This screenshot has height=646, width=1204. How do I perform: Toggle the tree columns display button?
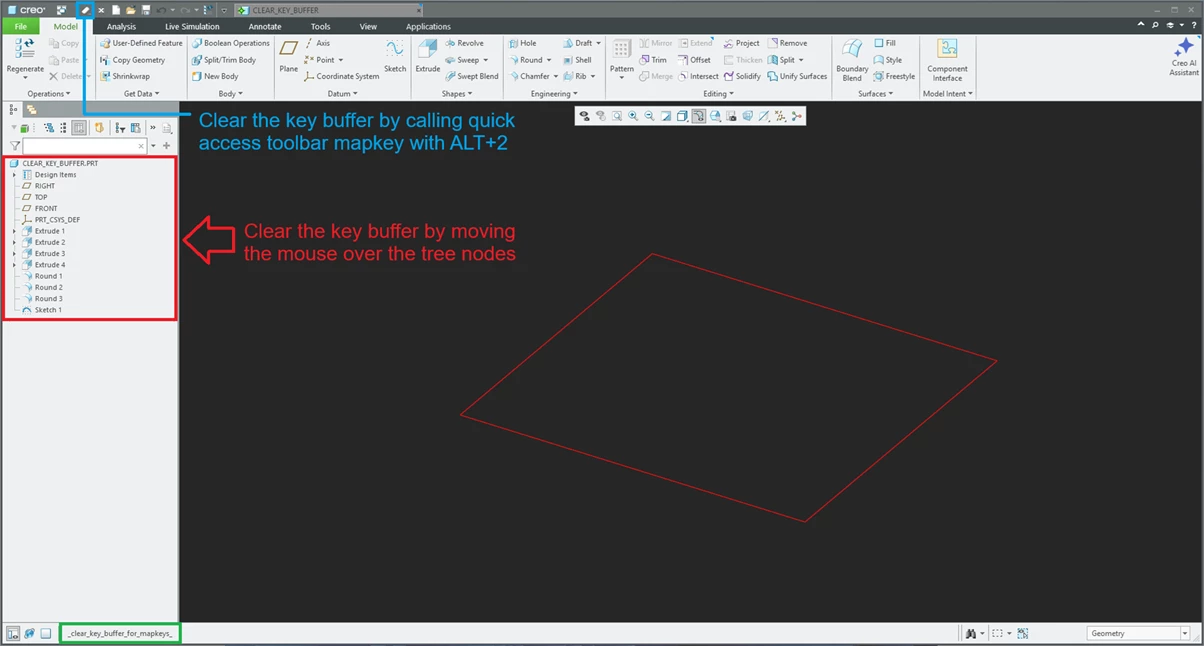(79, 128)
